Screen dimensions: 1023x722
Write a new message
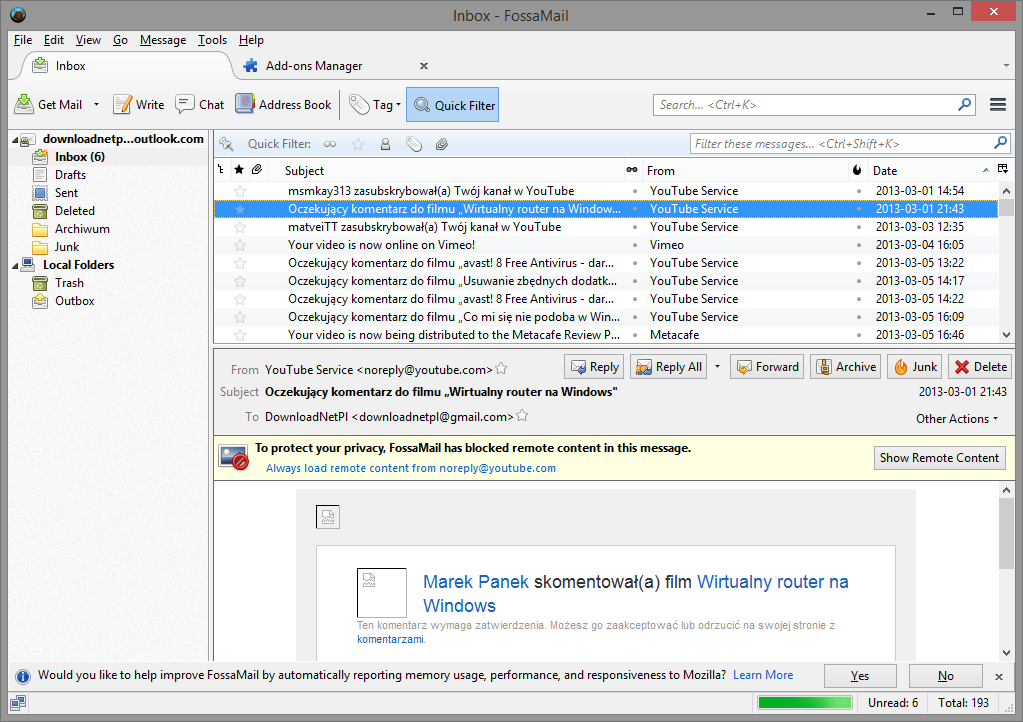(x=138, y=105)
